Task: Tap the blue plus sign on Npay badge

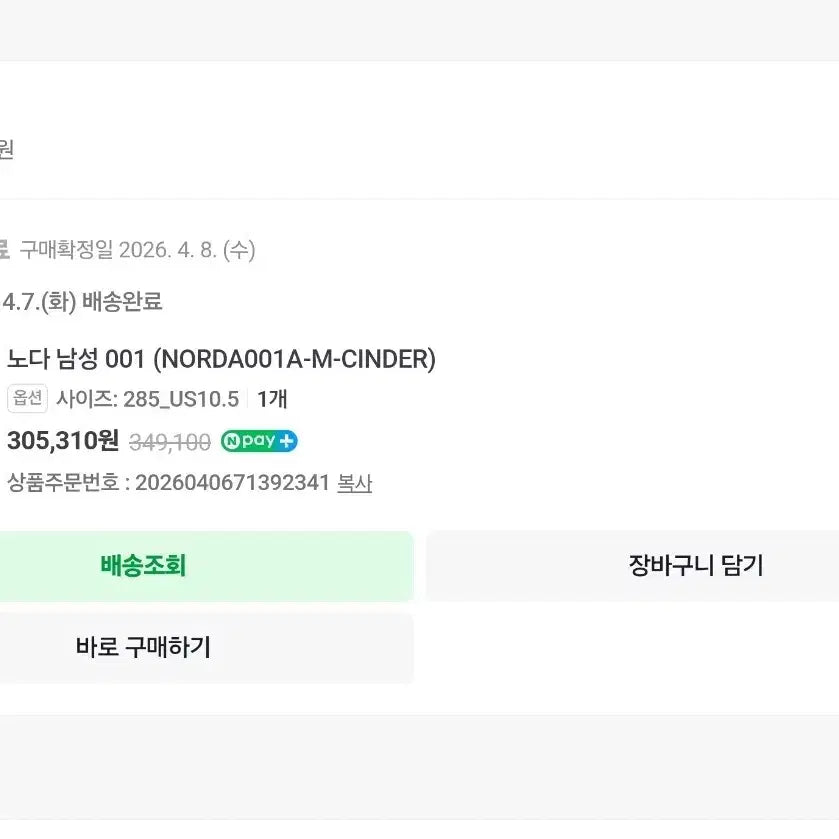Action: [287, 441]
